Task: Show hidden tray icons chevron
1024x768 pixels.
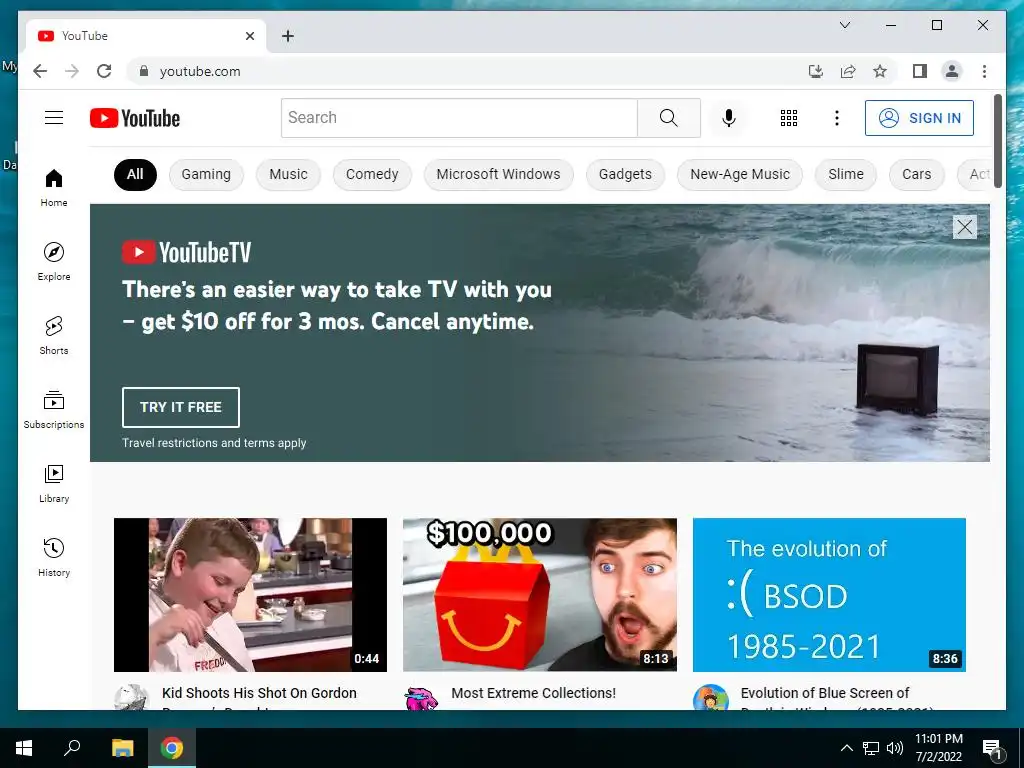Action: point(846,748)
